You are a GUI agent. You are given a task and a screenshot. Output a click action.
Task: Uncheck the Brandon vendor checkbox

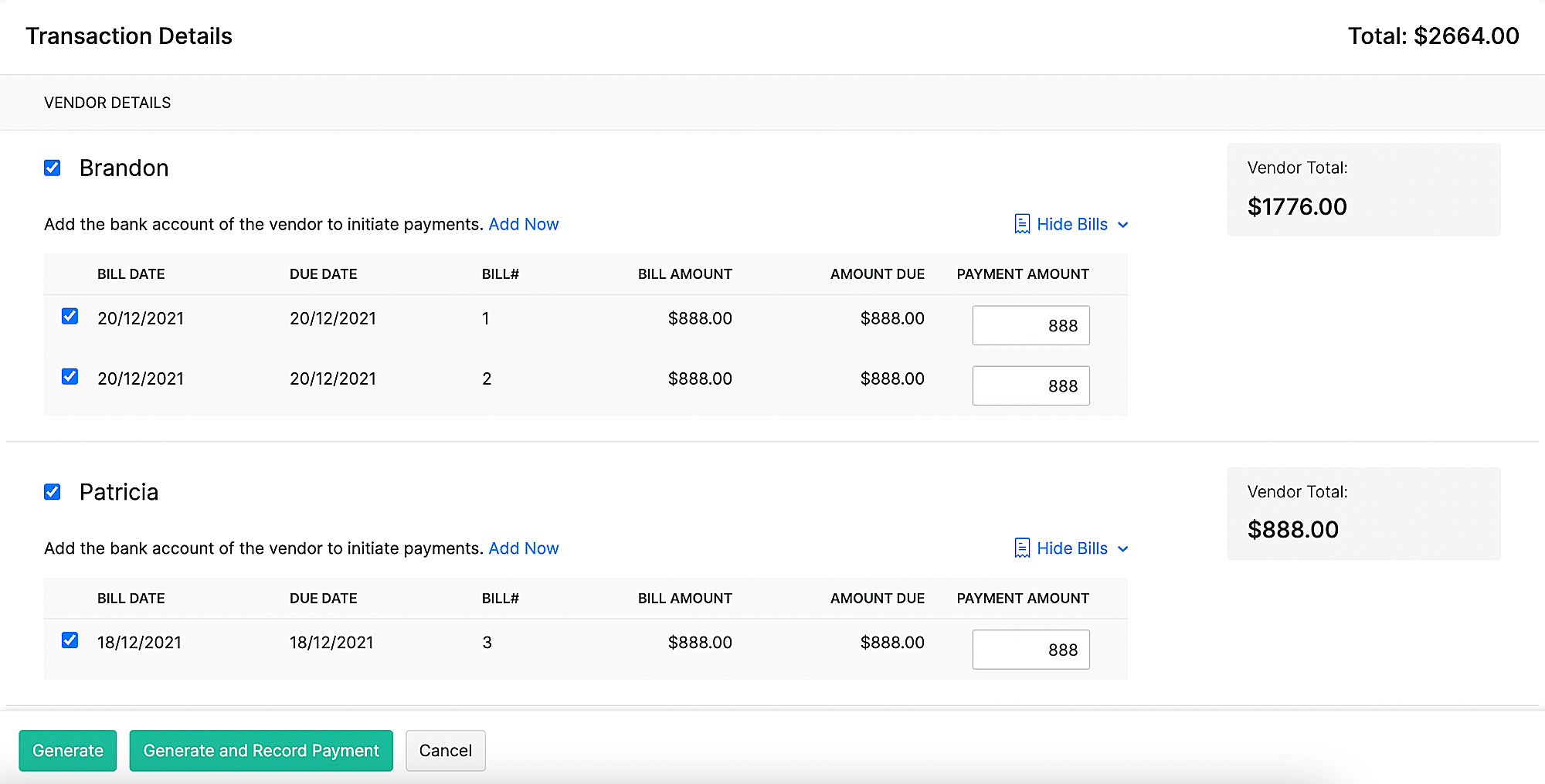[x=52, y=168]
